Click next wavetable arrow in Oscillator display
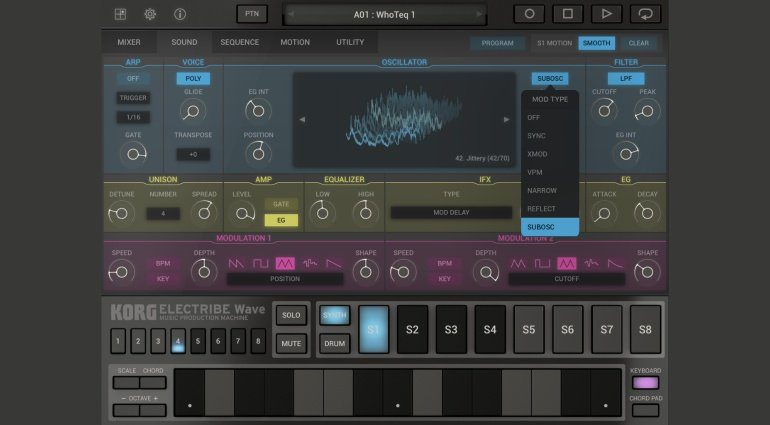Viewport: 770px width, 425px height. pyautogui.click(x=506, y=120)
